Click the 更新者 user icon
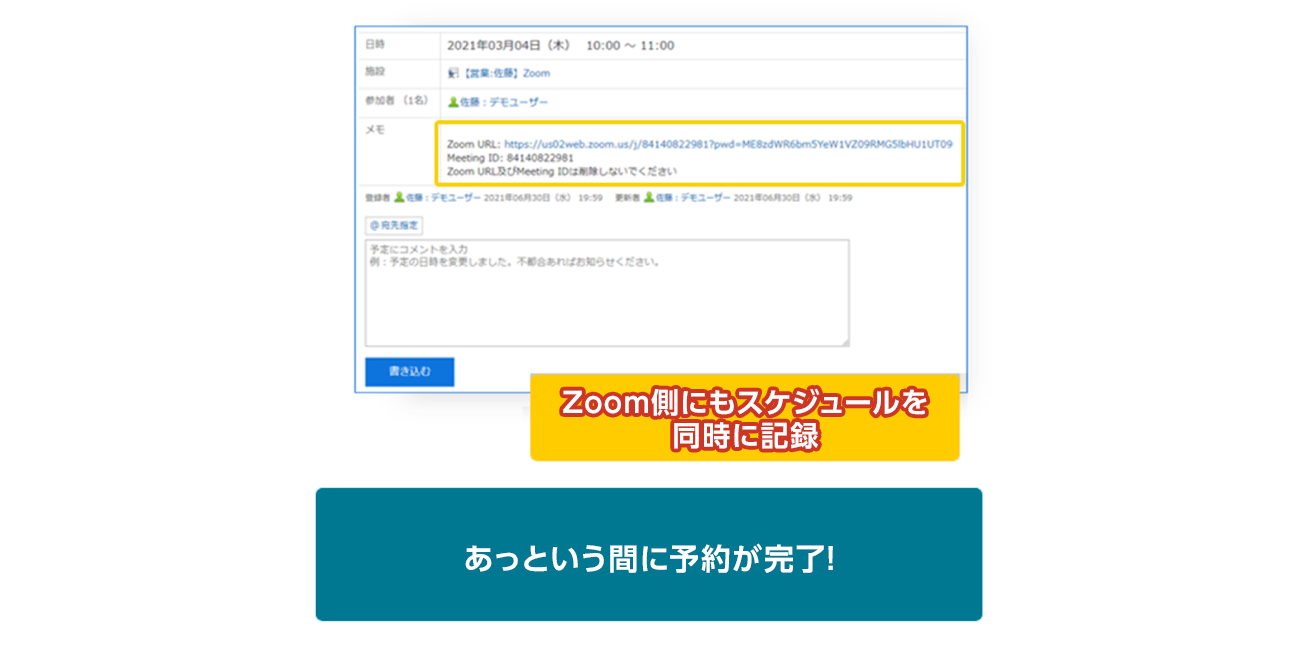Viewport: 1300px width, 650px height. (649, 198)
